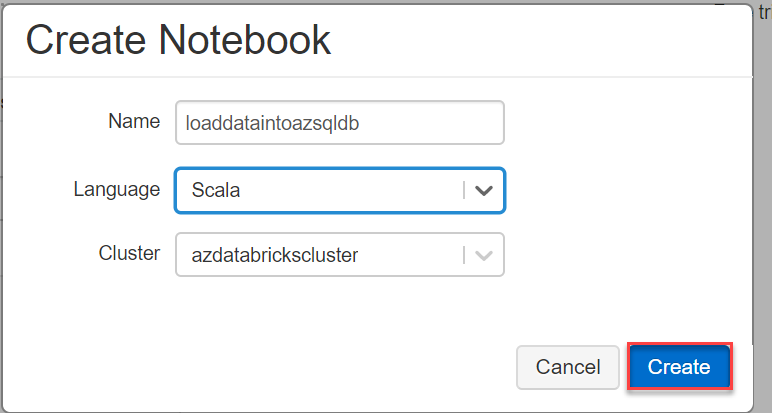Click the blank space right of Name field

tap(620, 122)
